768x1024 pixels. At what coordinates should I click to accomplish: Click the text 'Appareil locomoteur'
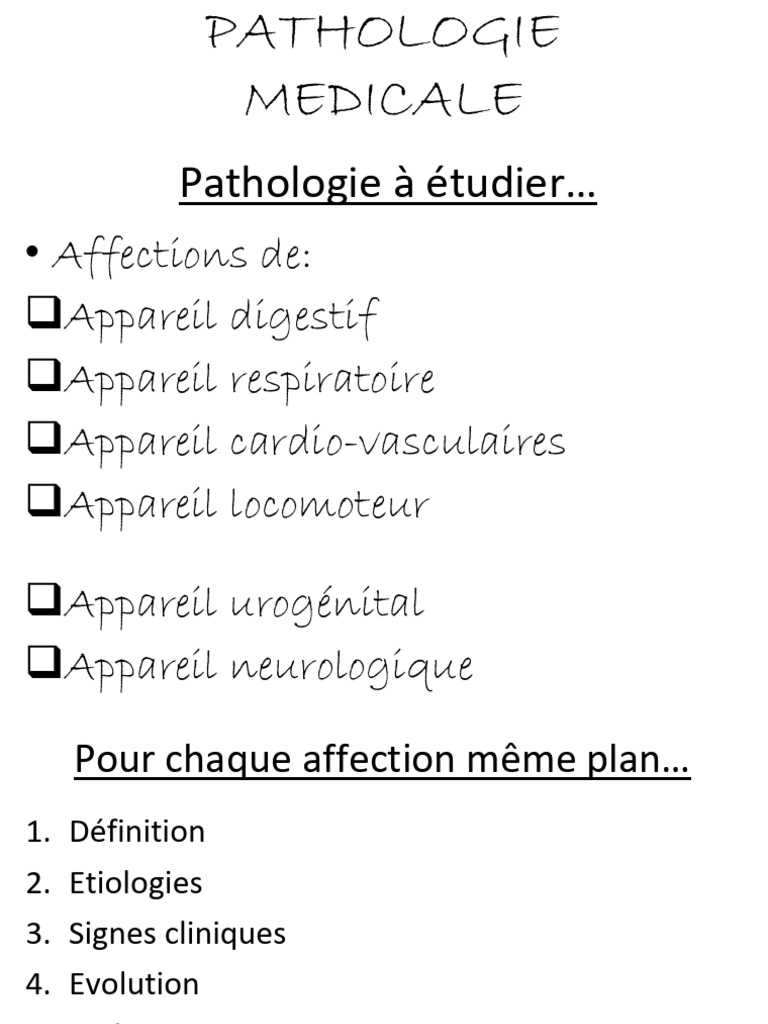tap(246, 504)
